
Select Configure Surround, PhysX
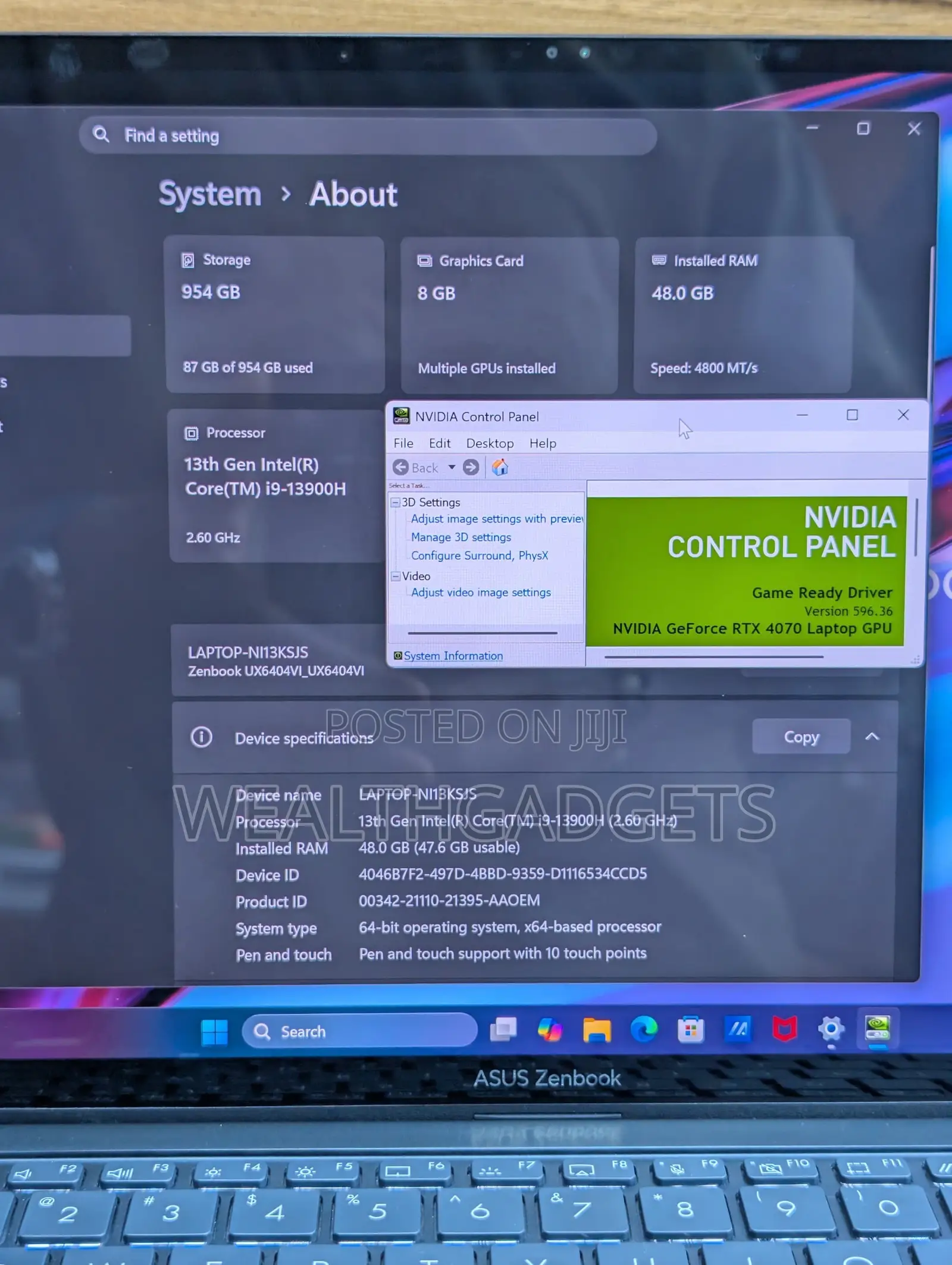click(480, 555)
